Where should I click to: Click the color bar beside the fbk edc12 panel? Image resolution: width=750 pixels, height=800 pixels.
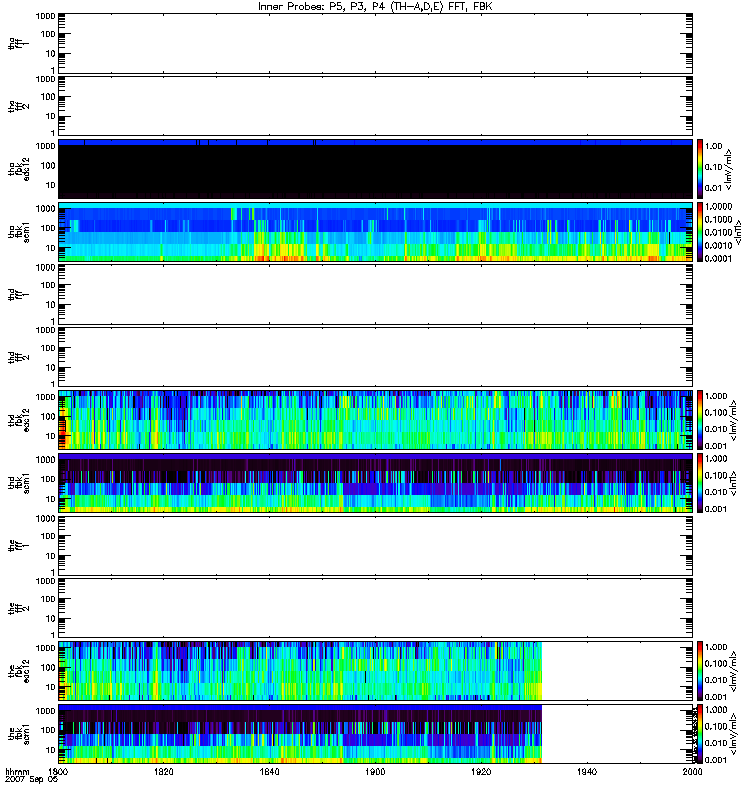[x=700, y=671]
